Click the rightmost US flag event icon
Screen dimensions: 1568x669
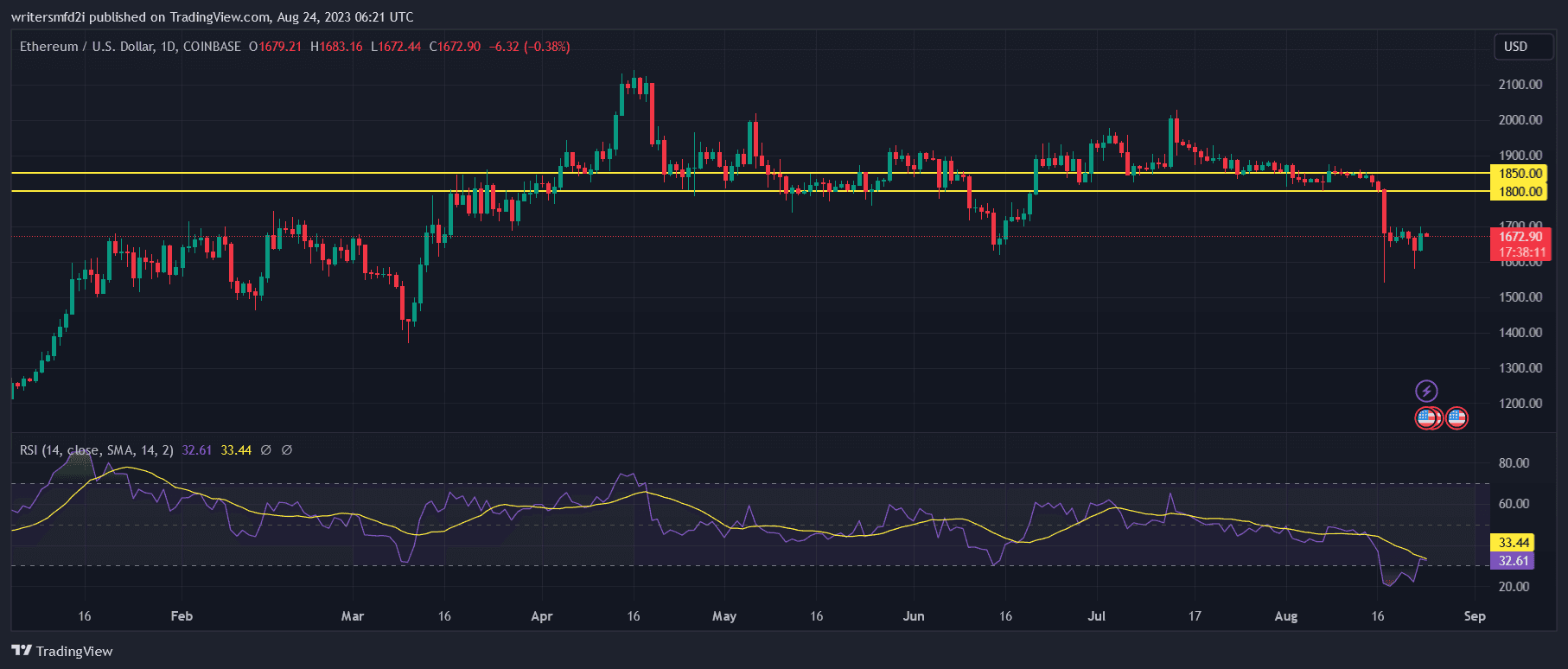[1456, 418]
